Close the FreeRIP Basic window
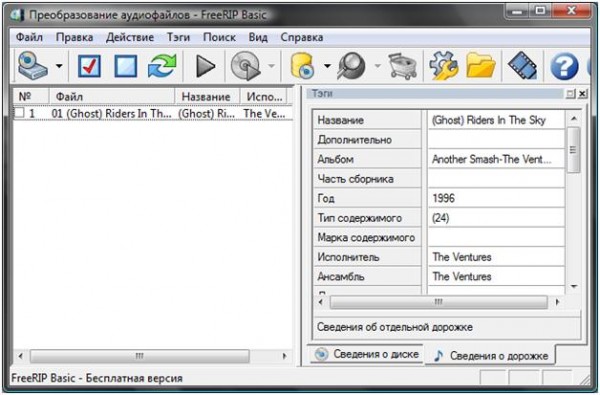 click(x=571, y=11)
